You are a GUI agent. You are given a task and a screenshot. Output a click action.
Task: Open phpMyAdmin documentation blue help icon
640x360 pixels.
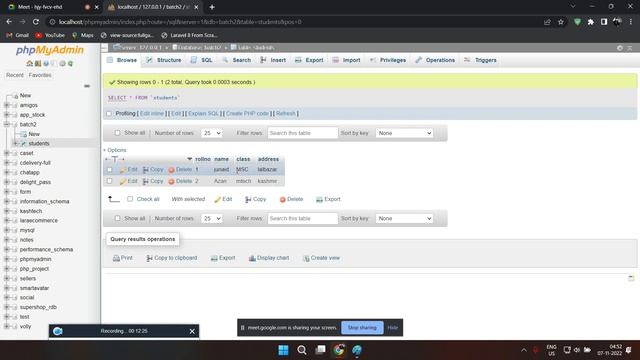46,63
